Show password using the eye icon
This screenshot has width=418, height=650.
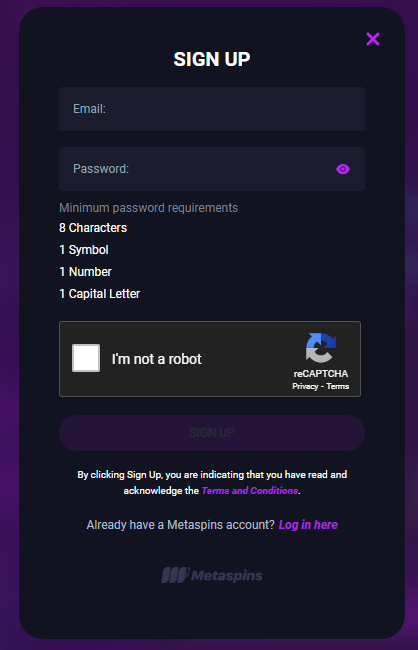pos(343,169)
